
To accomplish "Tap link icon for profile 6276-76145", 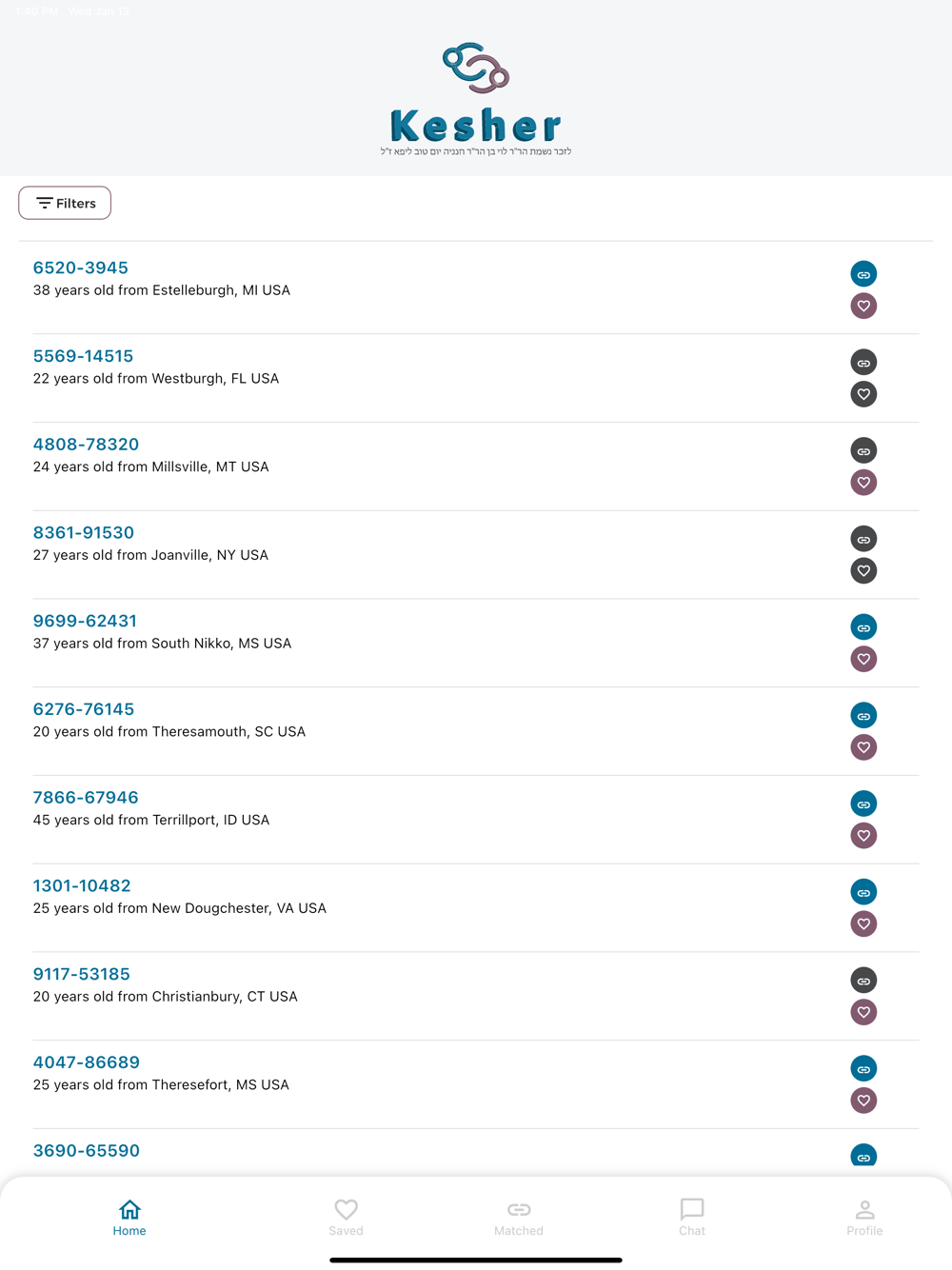I will tap(863, 716).
